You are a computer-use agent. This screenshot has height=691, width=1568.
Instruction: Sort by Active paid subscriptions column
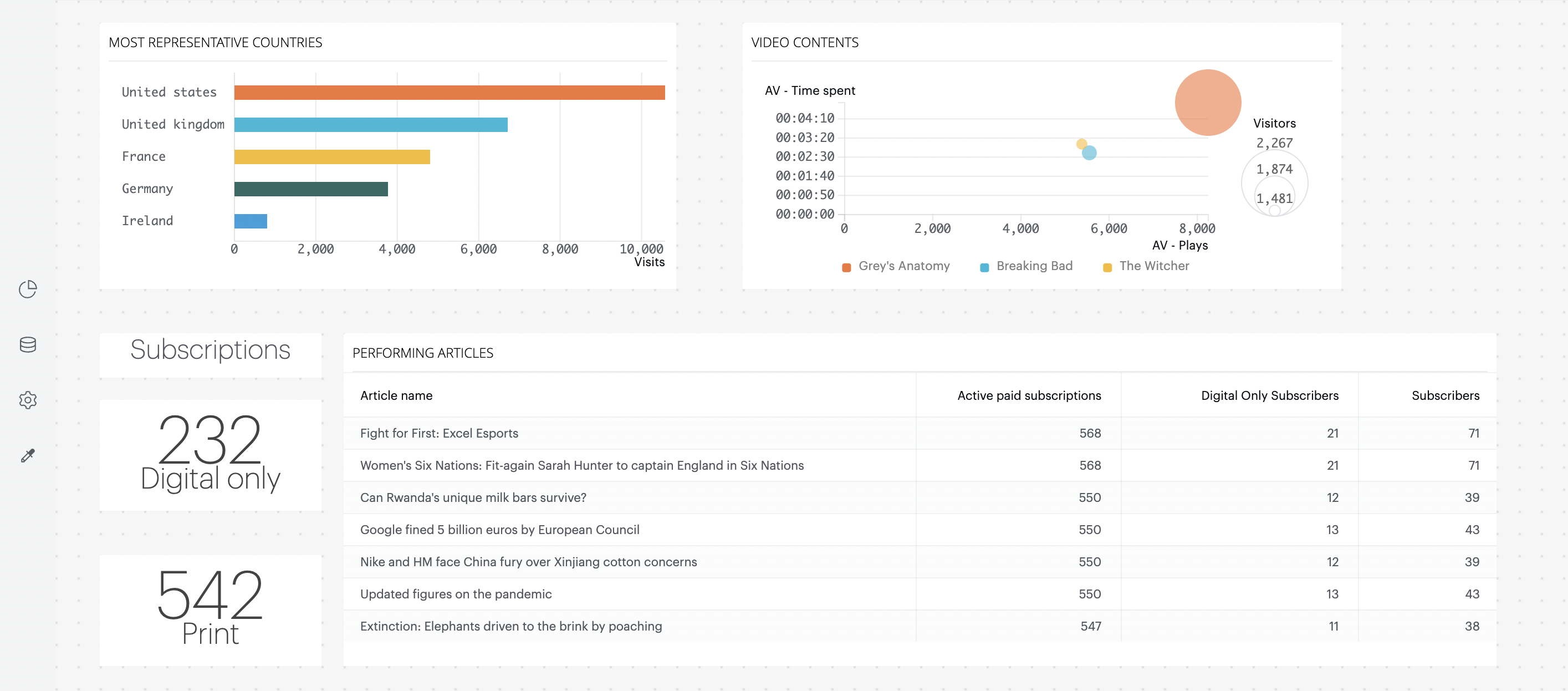[x=1029, y=396]
